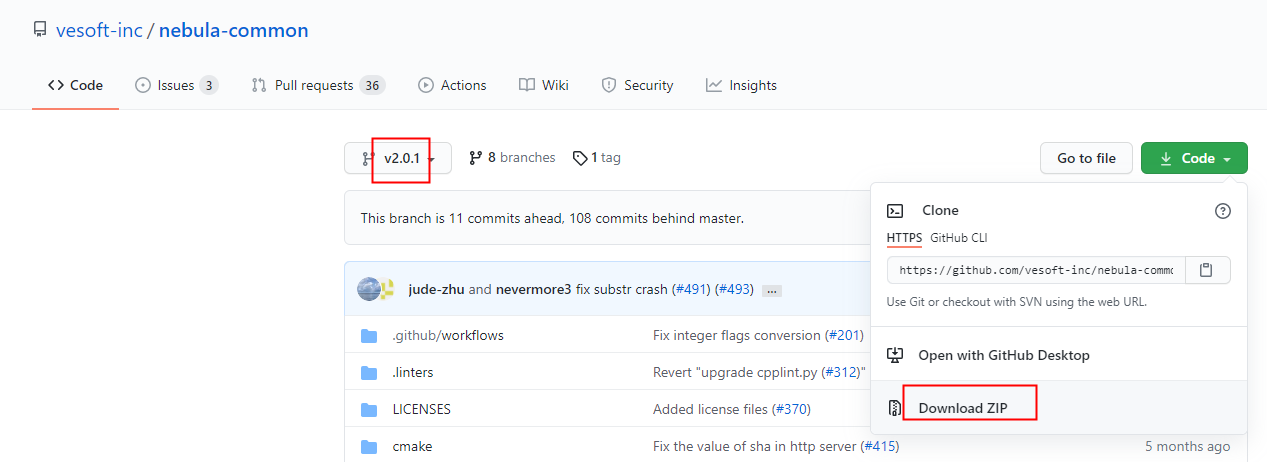This screenshot has height=462, width=1267.
Task: Click the tag icon beside 1 tag
Action: pyautogui.click(x=580, y=158)
